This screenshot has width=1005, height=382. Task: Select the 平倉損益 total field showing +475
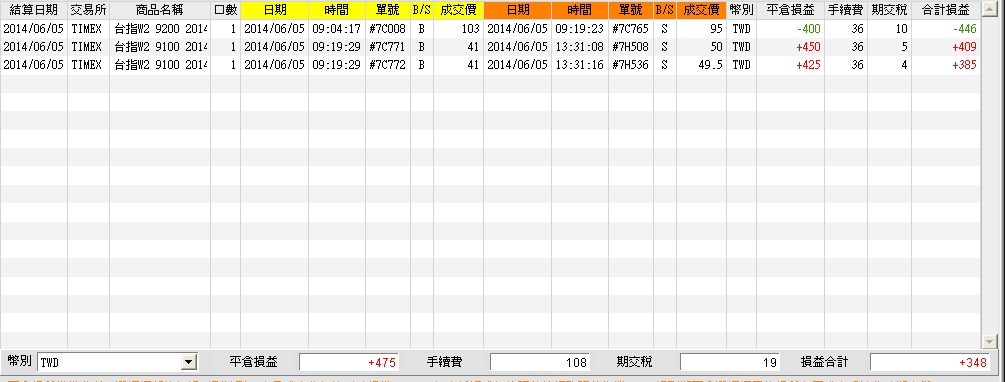(348, 363)
